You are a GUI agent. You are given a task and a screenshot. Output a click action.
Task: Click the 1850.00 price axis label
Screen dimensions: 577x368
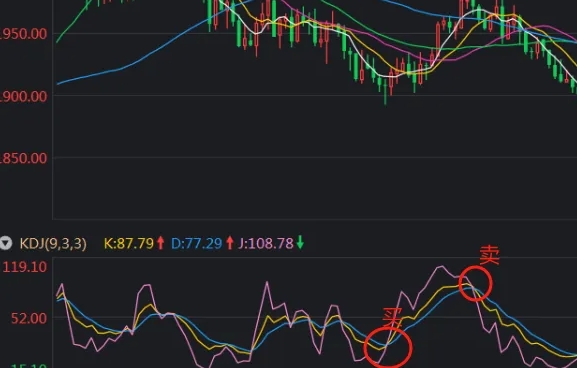(24, 159)
